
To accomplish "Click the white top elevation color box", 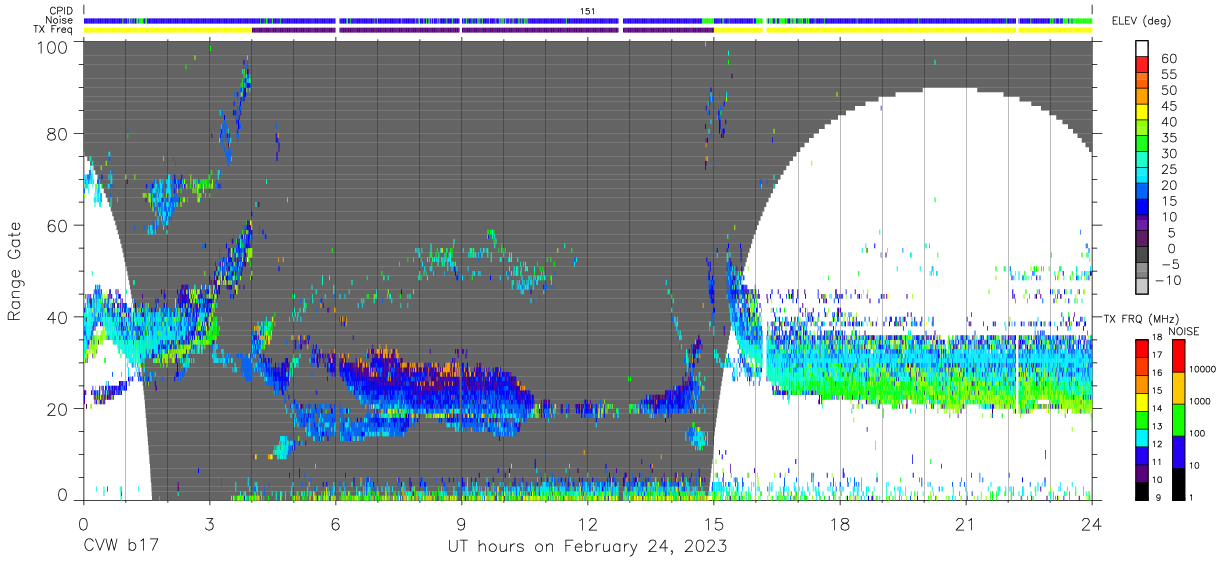I will coord(1142,45).
